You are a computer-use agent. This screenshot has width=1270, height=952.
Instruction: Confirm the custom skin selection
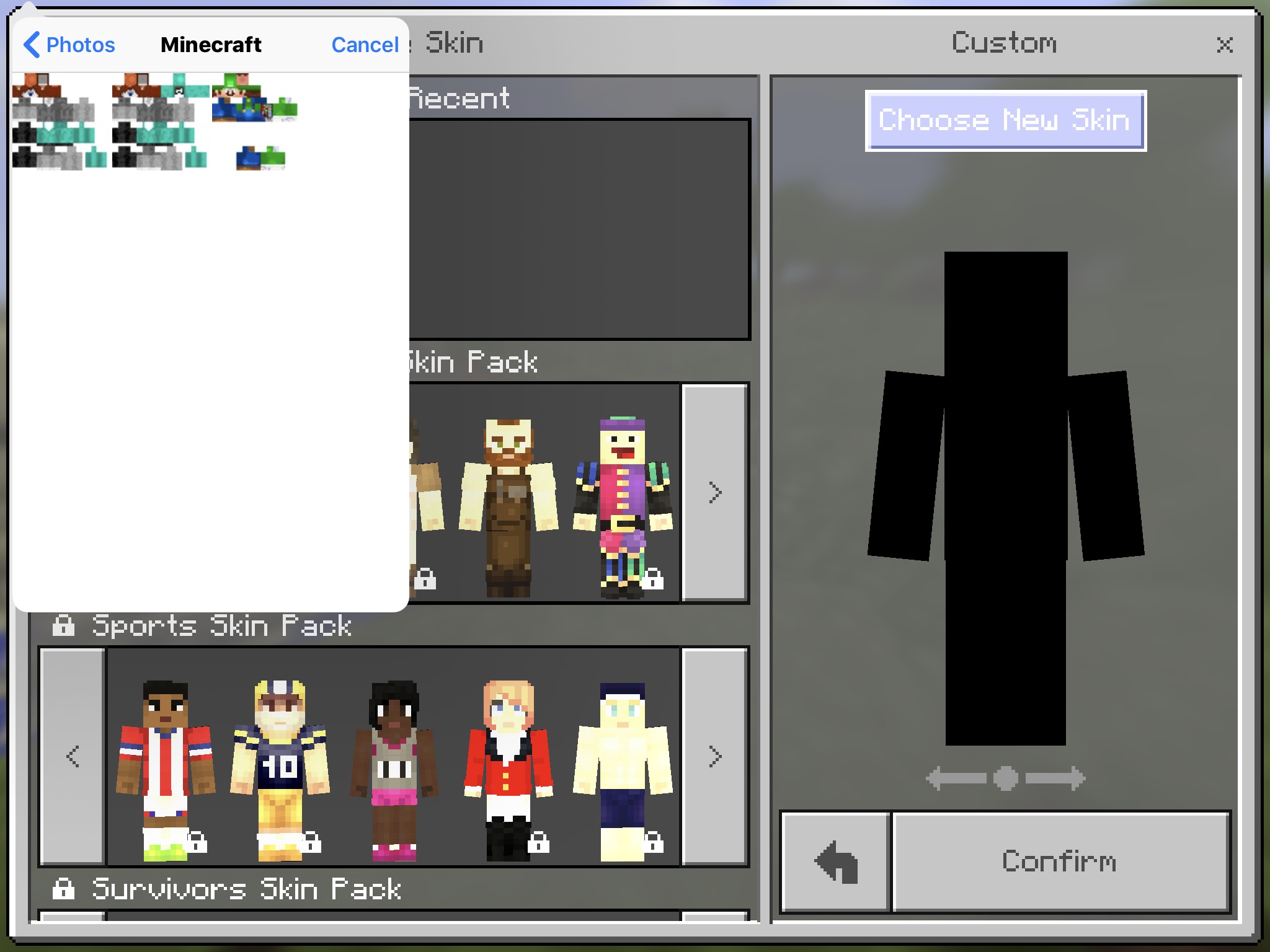point(1059,862)
